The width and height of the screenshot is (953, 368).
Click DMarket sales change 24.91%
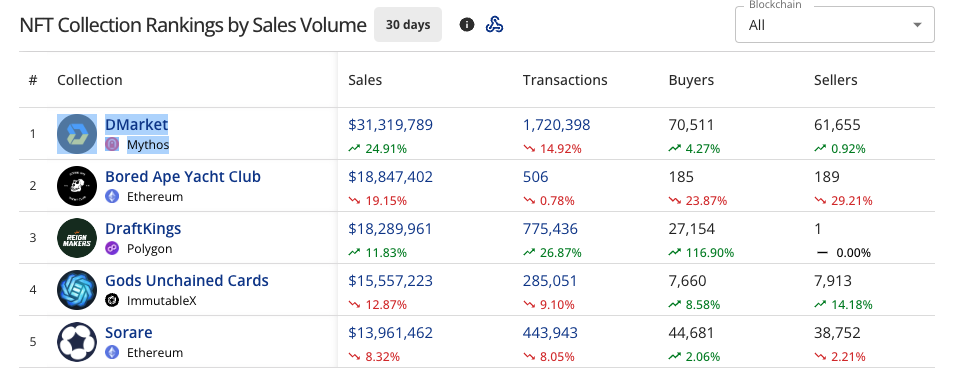(x=377, y=148)
